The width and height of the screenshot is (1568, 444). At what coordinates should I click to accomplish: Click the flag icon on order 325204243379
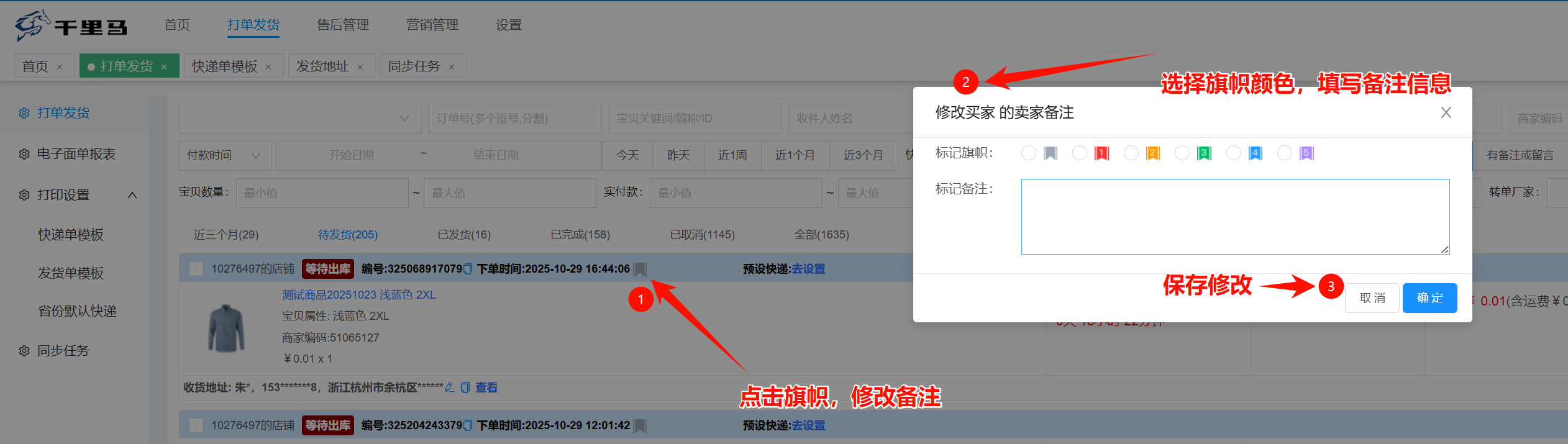(640, 425)
